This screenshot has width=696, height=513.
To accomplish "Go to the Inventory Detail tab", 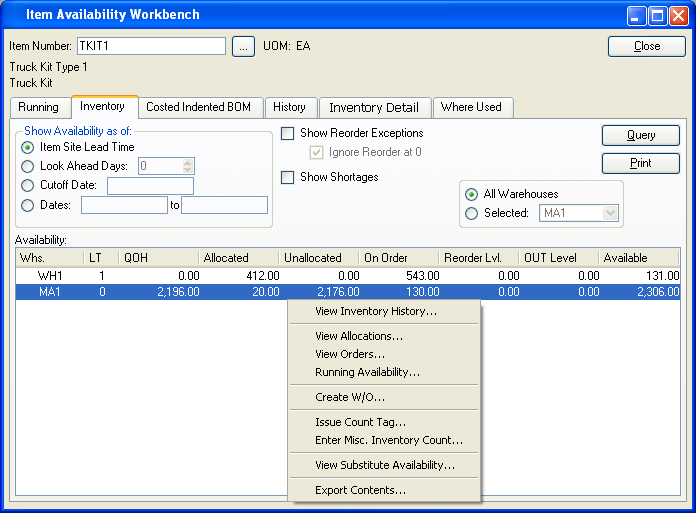I will (374, 107).
